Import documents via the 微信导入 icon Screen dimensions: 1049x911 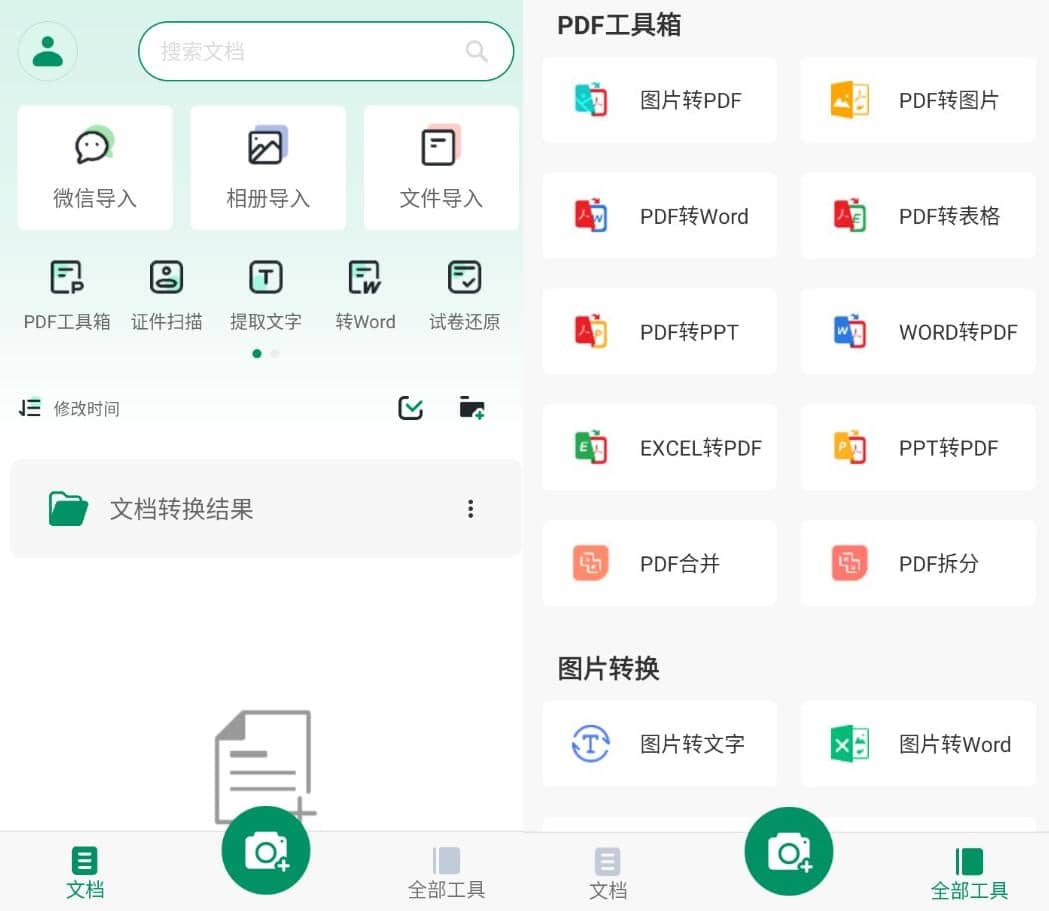tap(94, 167)
